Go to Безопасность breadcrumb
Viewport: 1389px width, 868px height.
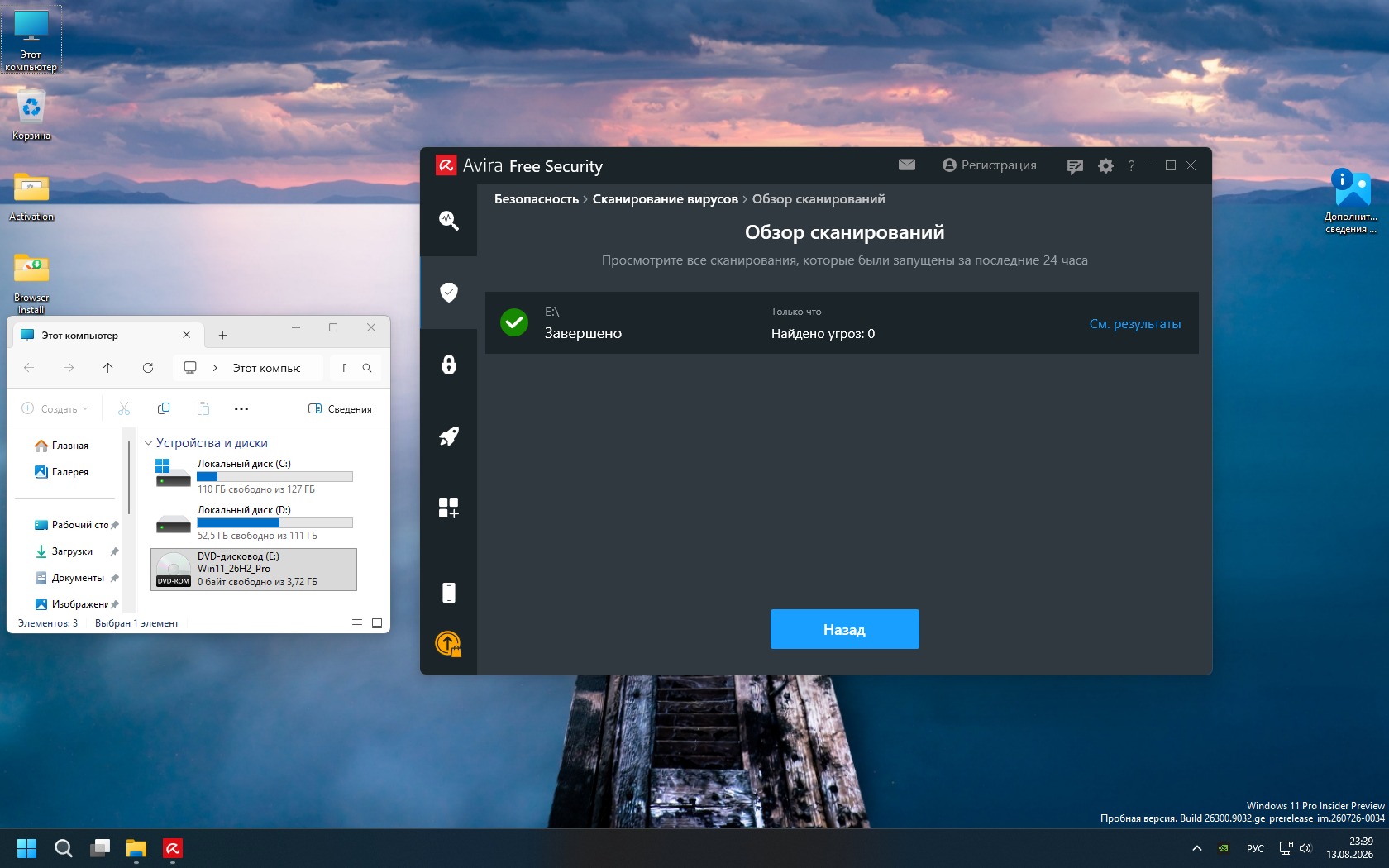click(x=537, y=199)
